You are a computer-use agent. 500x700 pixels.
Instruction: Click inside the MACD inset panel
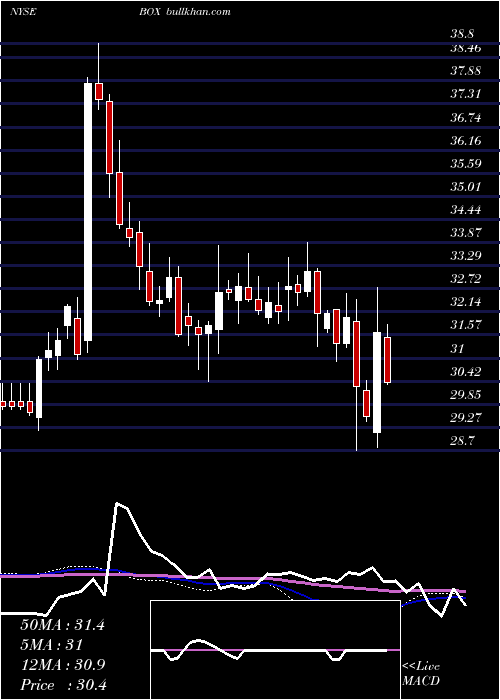pos(275,650)
